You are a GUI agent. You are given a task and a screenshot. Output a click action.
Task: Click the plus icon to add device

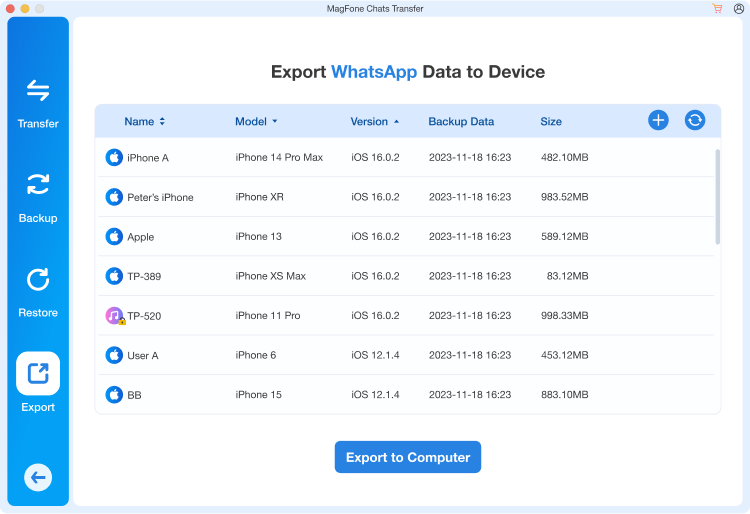(x=658, y=121)
